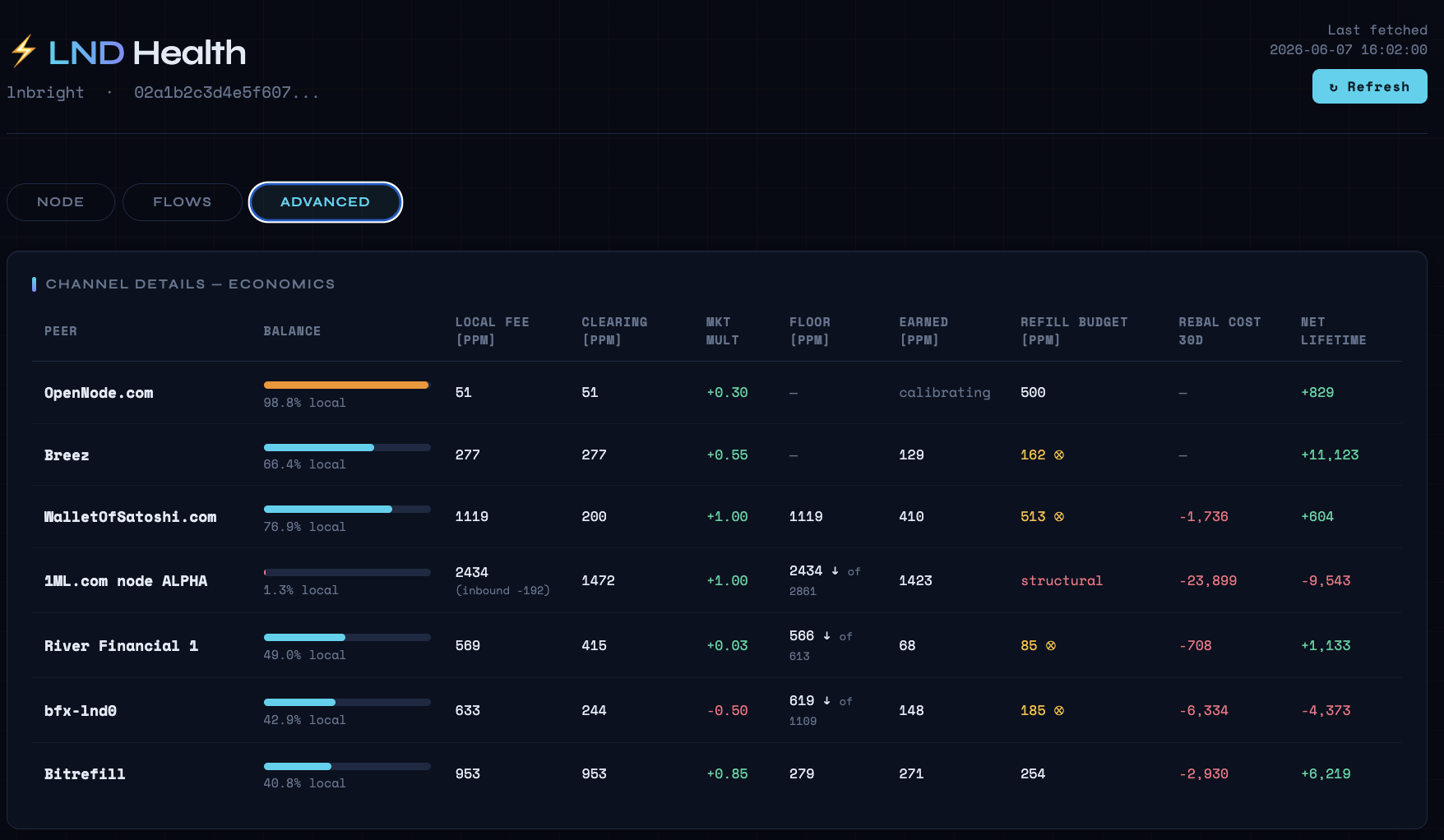The width and height of the screenshot is (1444, 840).
Task: Click the 'lnbright' node alias
Action: pyautogui.click(x=45, y=93)
